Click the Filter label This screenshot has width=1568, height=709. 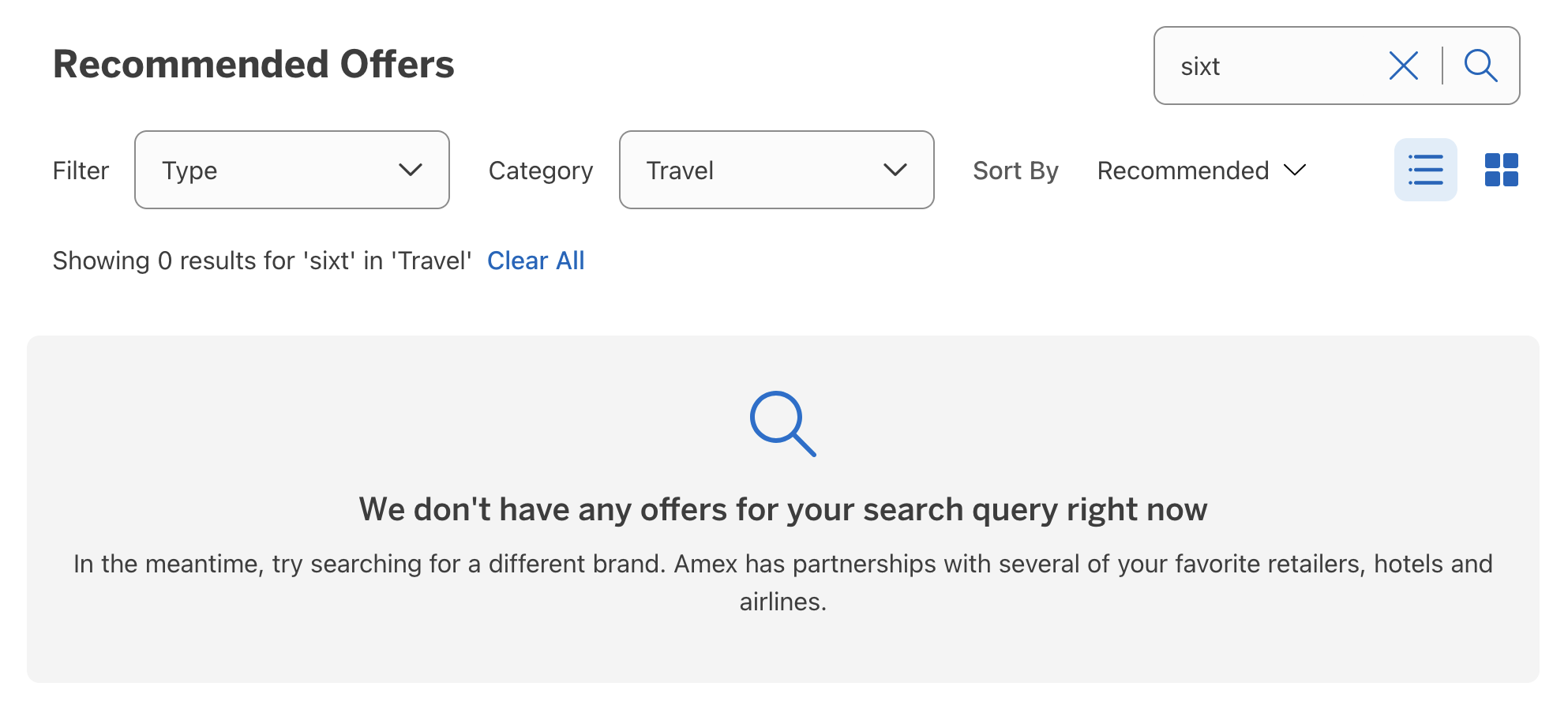(81, 170)
